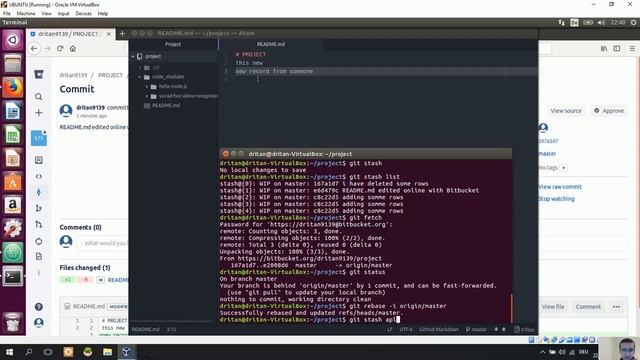Open the Commits icon in the Bitbucket sidebar
This screenshot has height=360, width=640.
pos(39,192)
